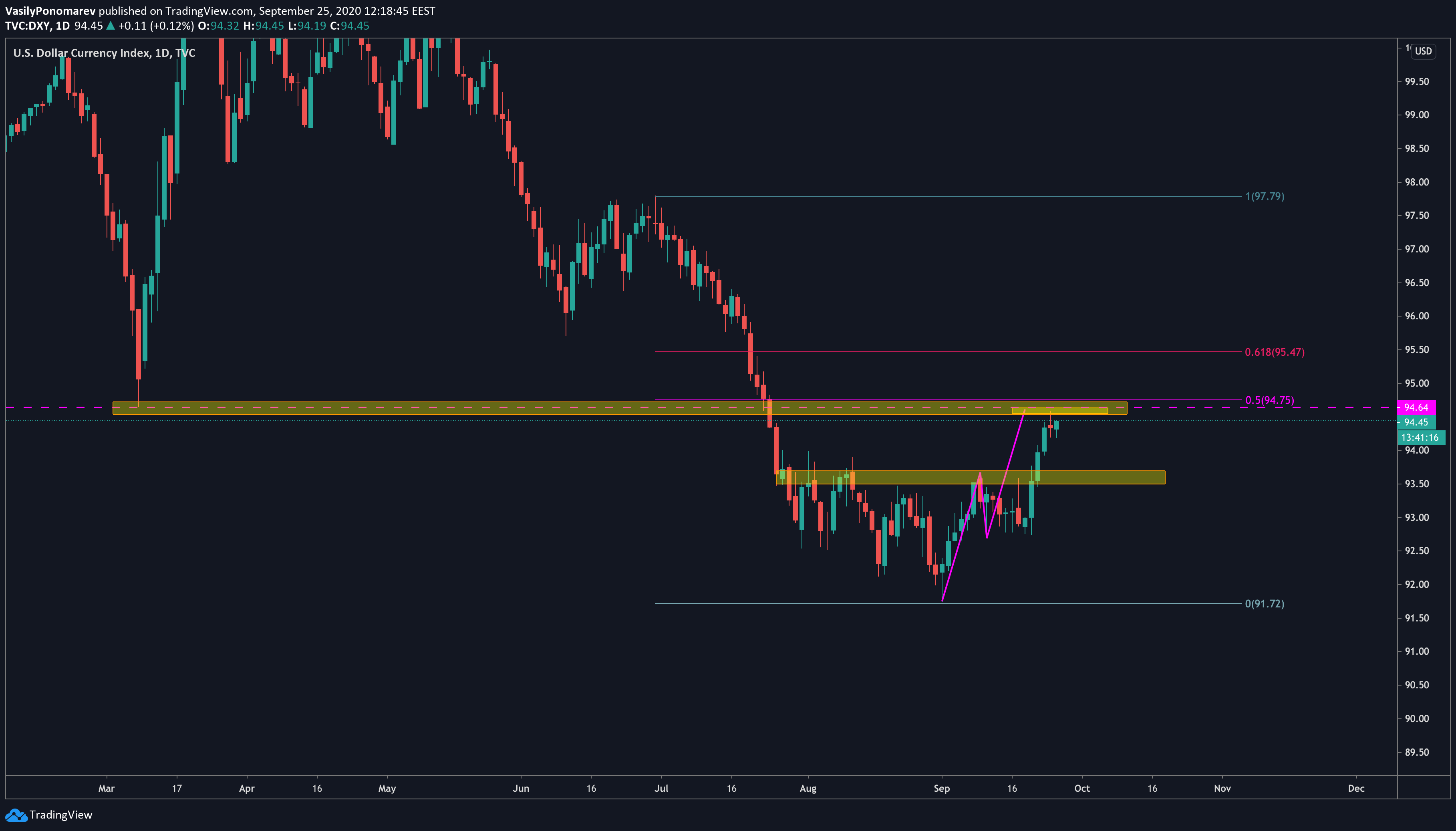Image resolution: width=1456 pixels, height=831 pixels.
Task: Click the VasilyPonomarev author name
Action: (x=50, y=11)
